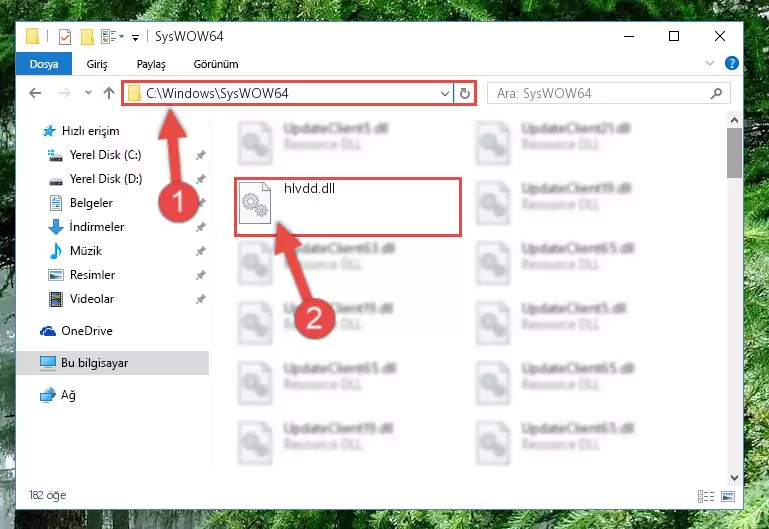Click pin icon next to Videolar

[x=201, y=299]
